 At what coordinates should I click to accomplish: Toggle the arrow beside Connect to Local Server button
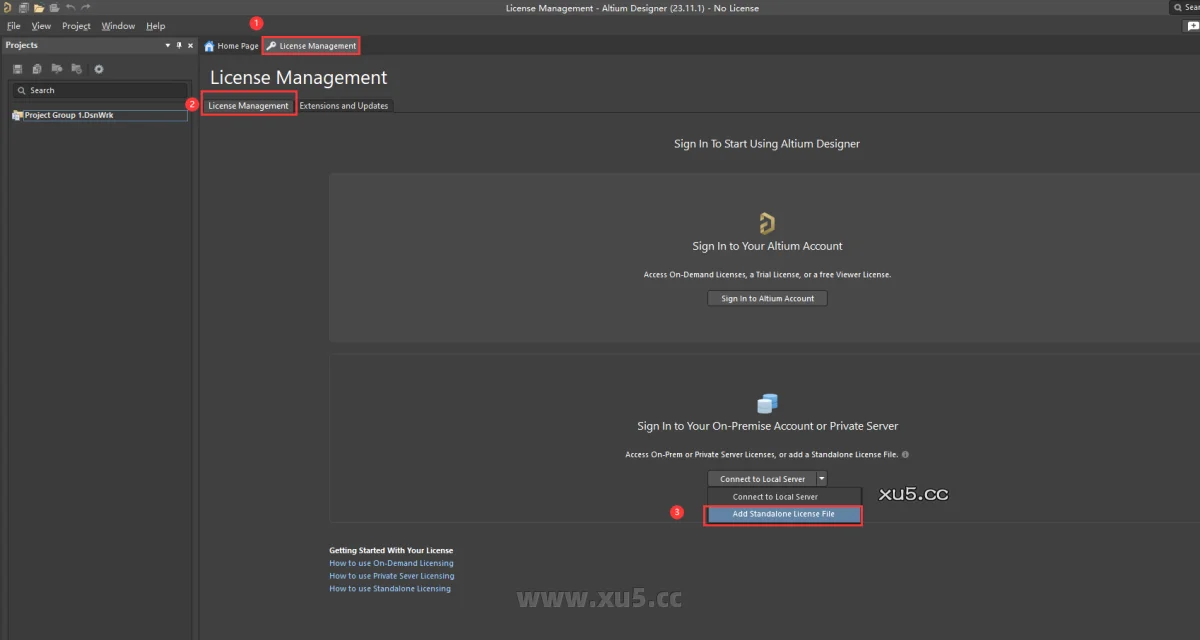click(821, 479)
